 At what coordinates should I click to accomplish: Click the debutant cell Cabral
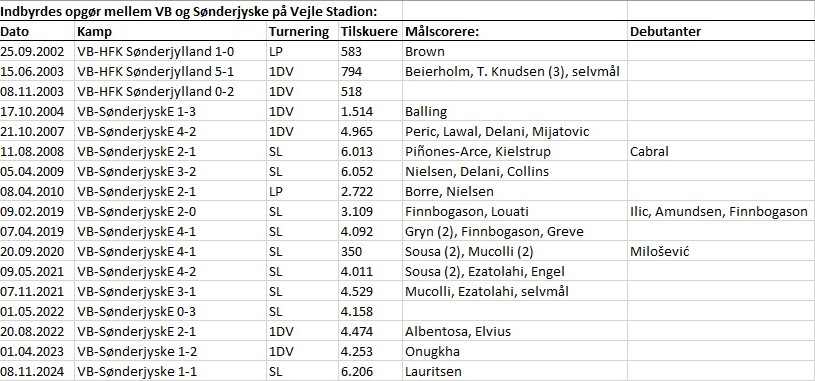[x=721, y=151]
